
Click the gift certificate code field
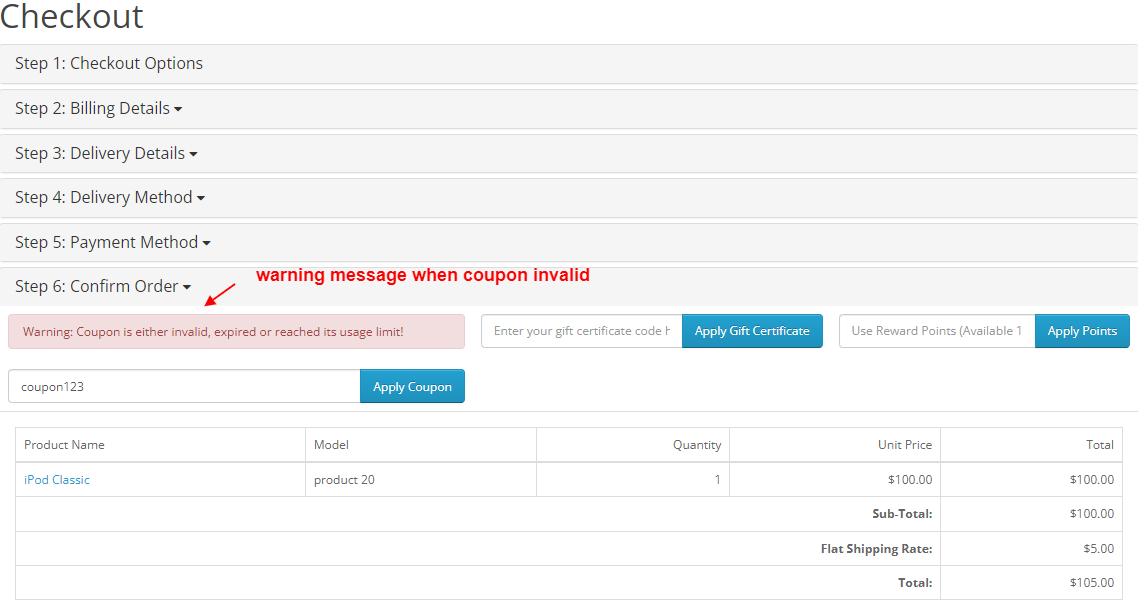click(580, 330)
